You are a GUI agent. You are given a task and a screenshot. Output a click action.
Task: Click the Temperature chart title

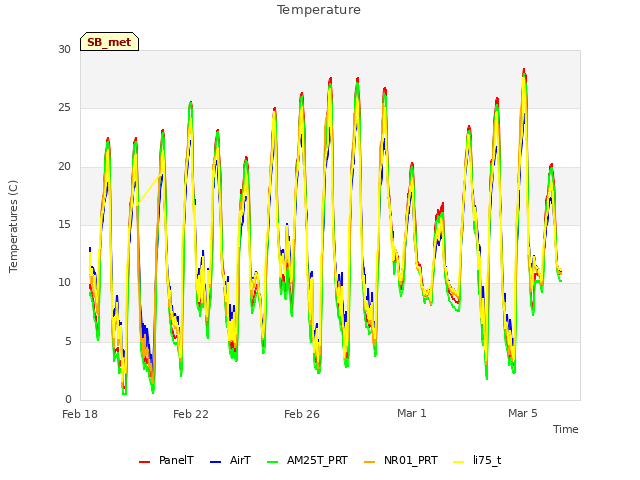tap(319, 10)
